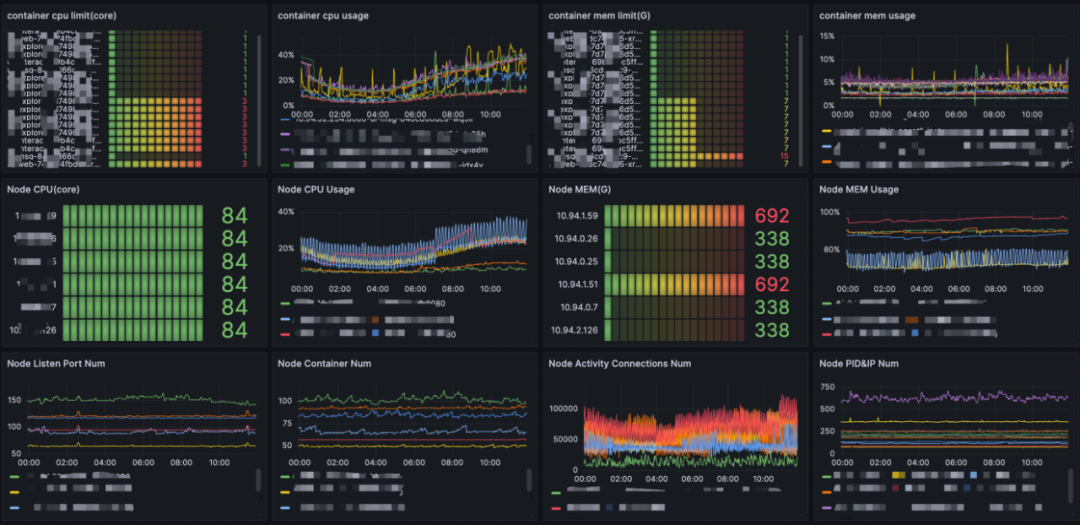
Task: Click the 150 axis label in Node Listen Port Num
Action: pyautogui.click(x=14, y=400)
